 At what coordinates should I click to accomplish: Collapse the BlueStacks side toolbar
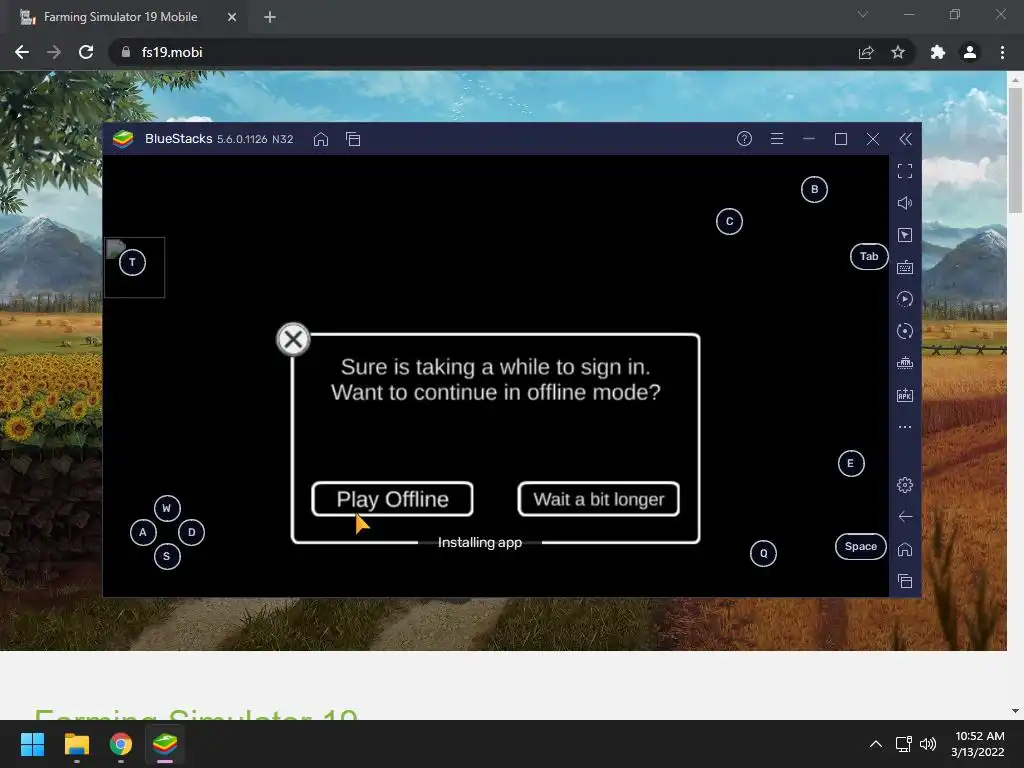click(x=905, y=138)
